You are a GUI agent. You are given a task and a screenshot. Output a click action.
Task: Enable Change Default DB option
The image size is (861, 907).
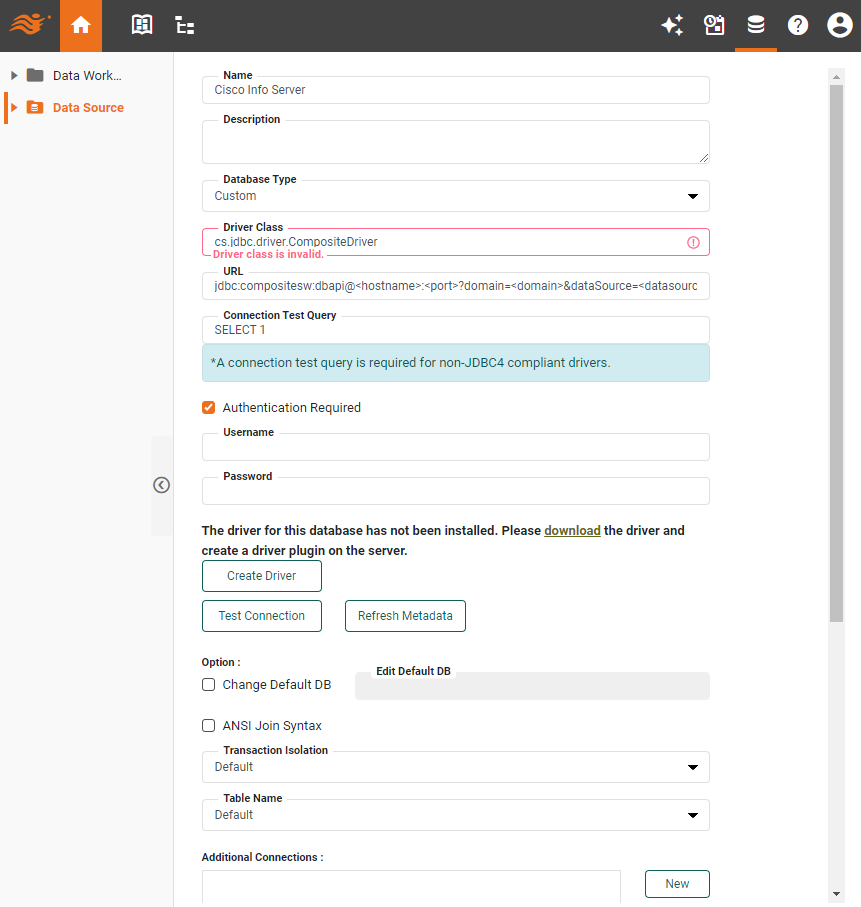208,684
